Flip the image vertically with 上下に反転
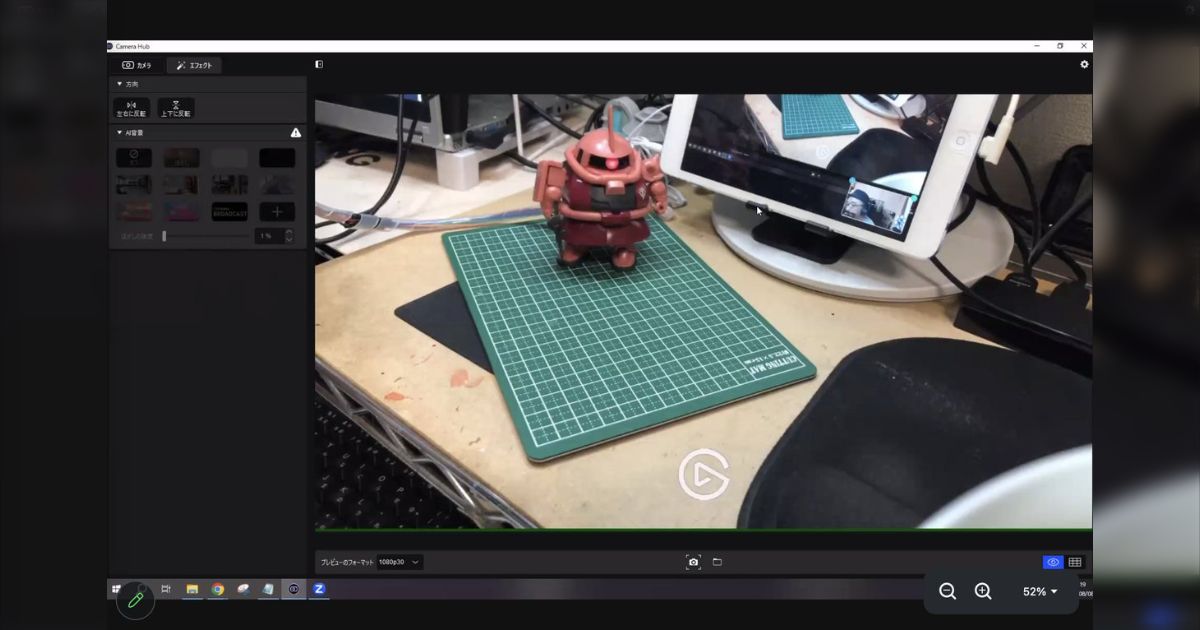The image size is (1200, 630). 176,108
